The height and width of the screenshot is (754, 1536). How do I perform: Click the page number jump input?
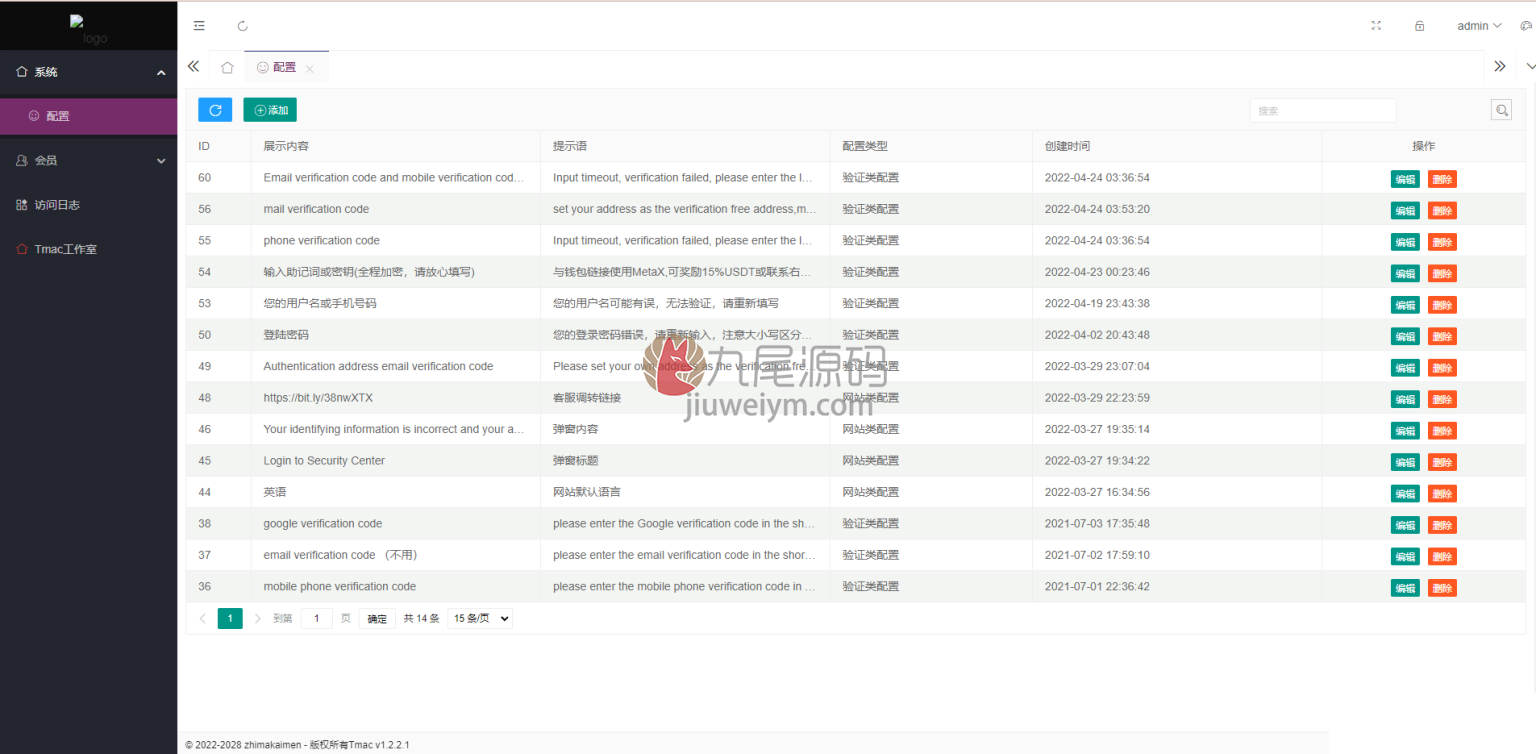316,618
